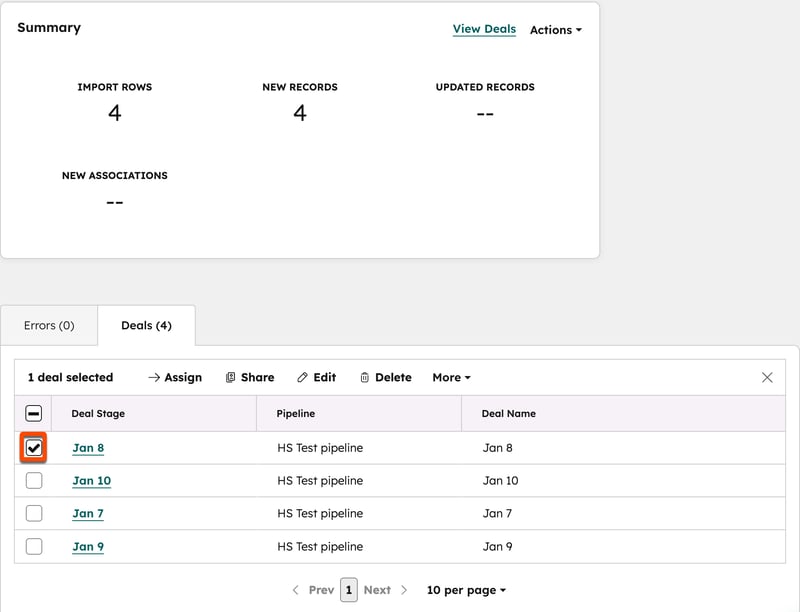This screenshot has width=800, height=612.
Task: Open the Jan 7 deal
Action: click(x=85, y=514)
